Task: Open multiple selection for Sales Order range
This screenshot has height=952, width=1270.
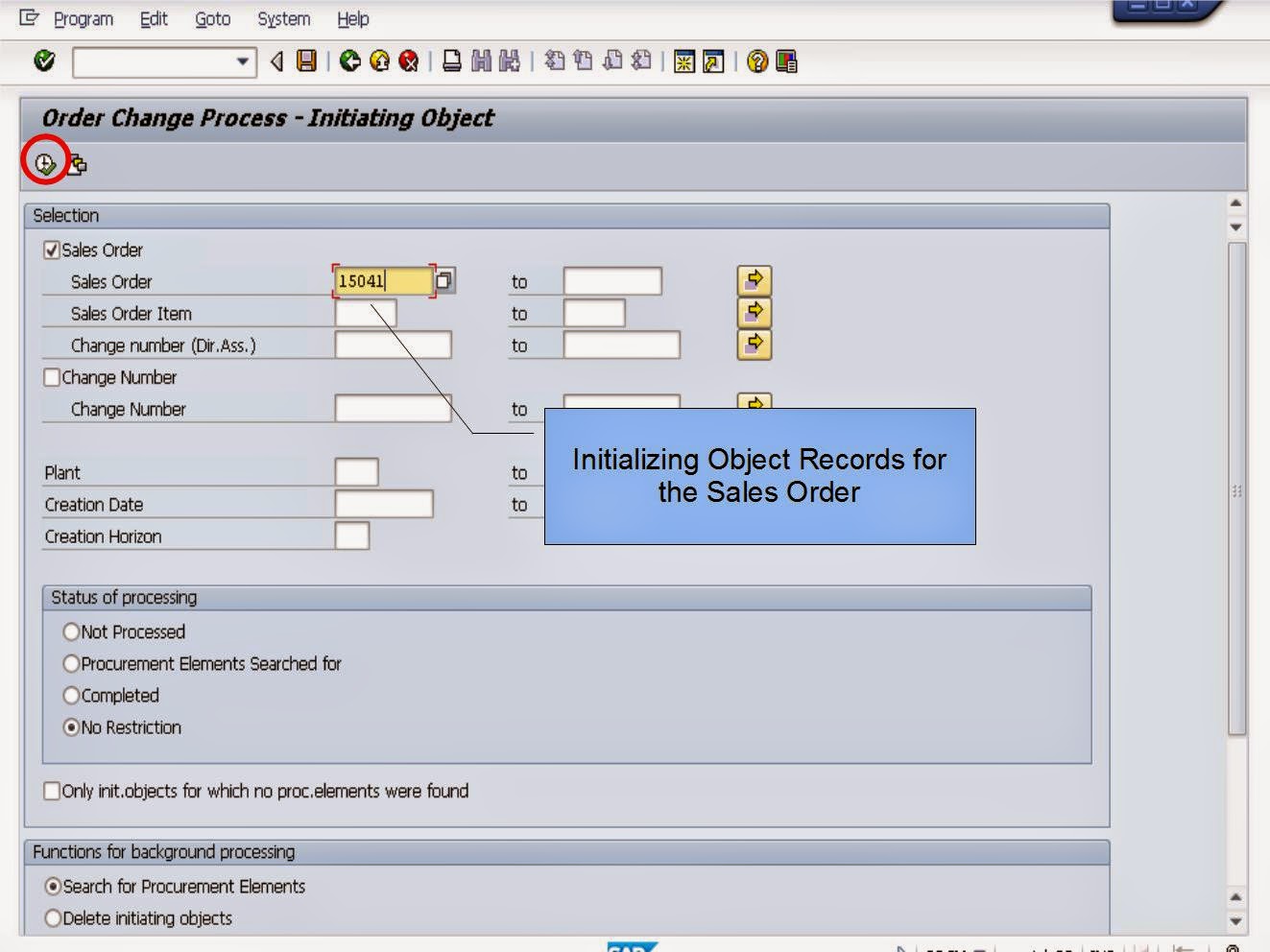Action: (754, 279)
